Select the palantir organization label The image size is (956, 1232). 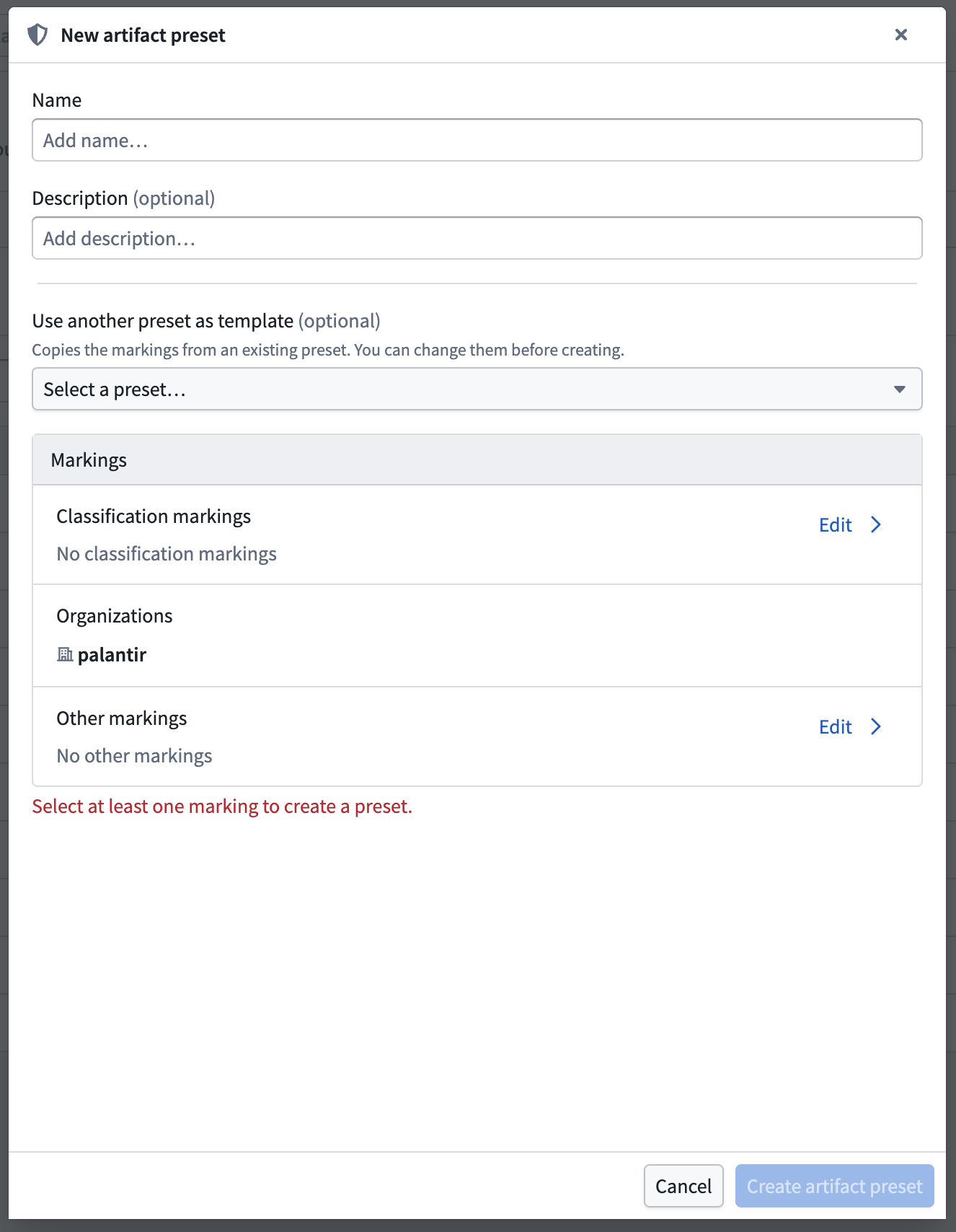112,655
